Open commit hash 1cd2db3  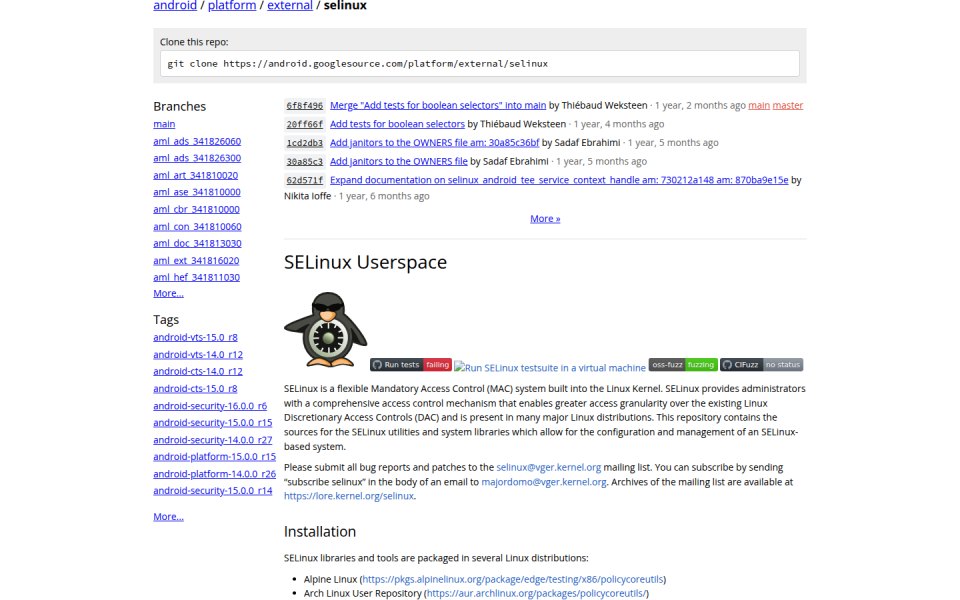click(304, 143)
